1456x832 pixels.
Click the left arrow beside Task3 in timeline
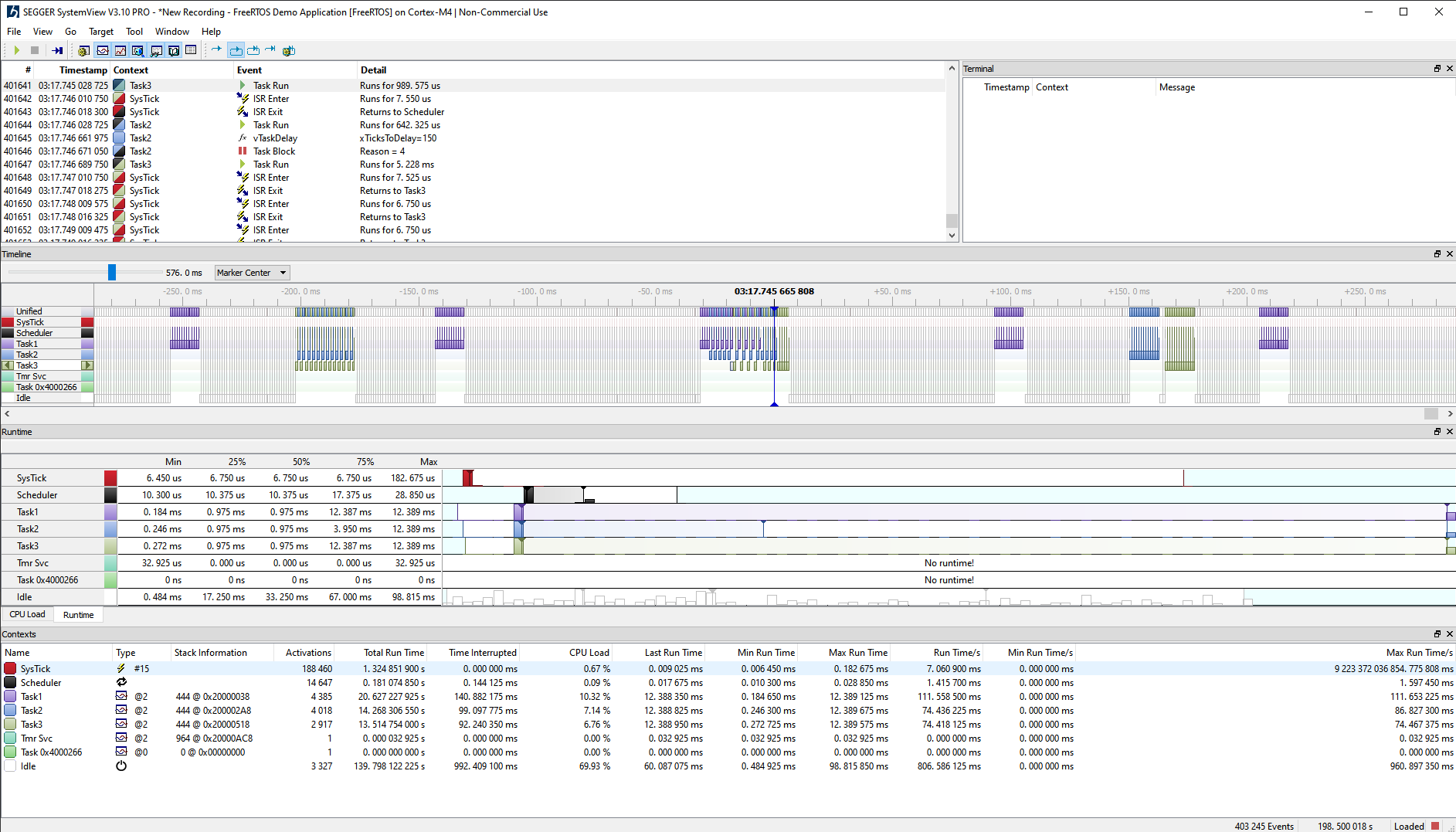[x=8, y=365]
